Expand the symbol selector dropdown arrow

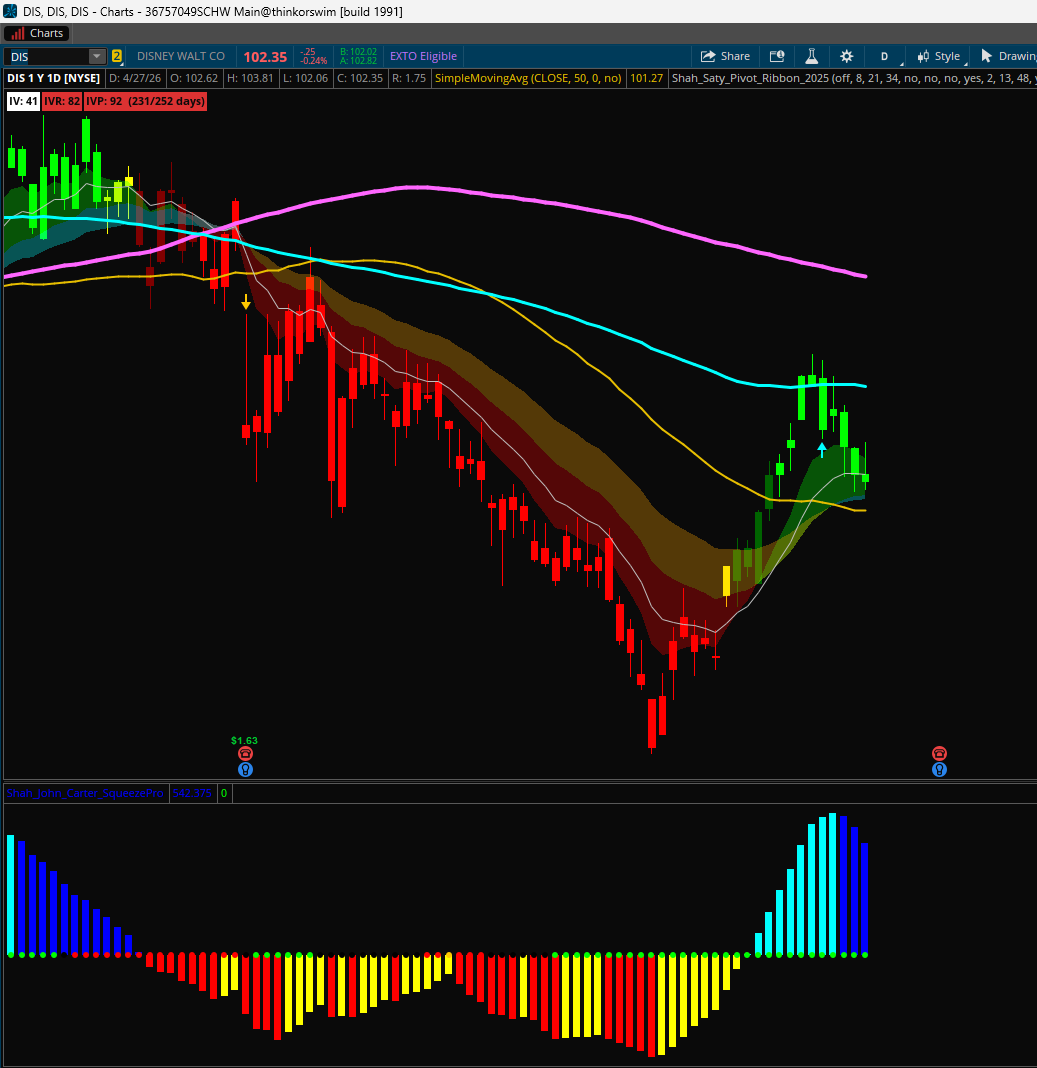pos(97,57)
